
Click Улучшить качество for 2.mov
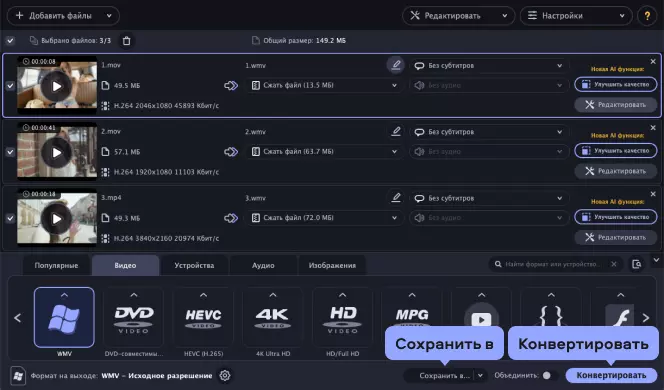click(616, 151)
